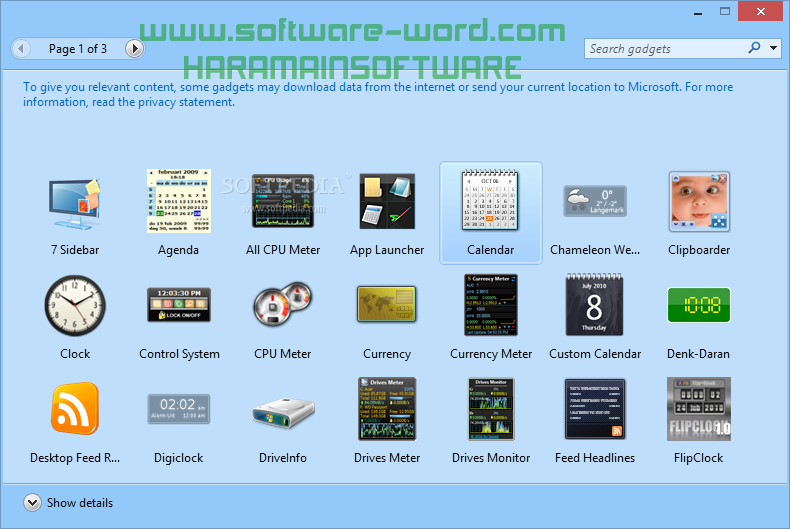Open the privacy statement notice link

[x=378, y=94]
